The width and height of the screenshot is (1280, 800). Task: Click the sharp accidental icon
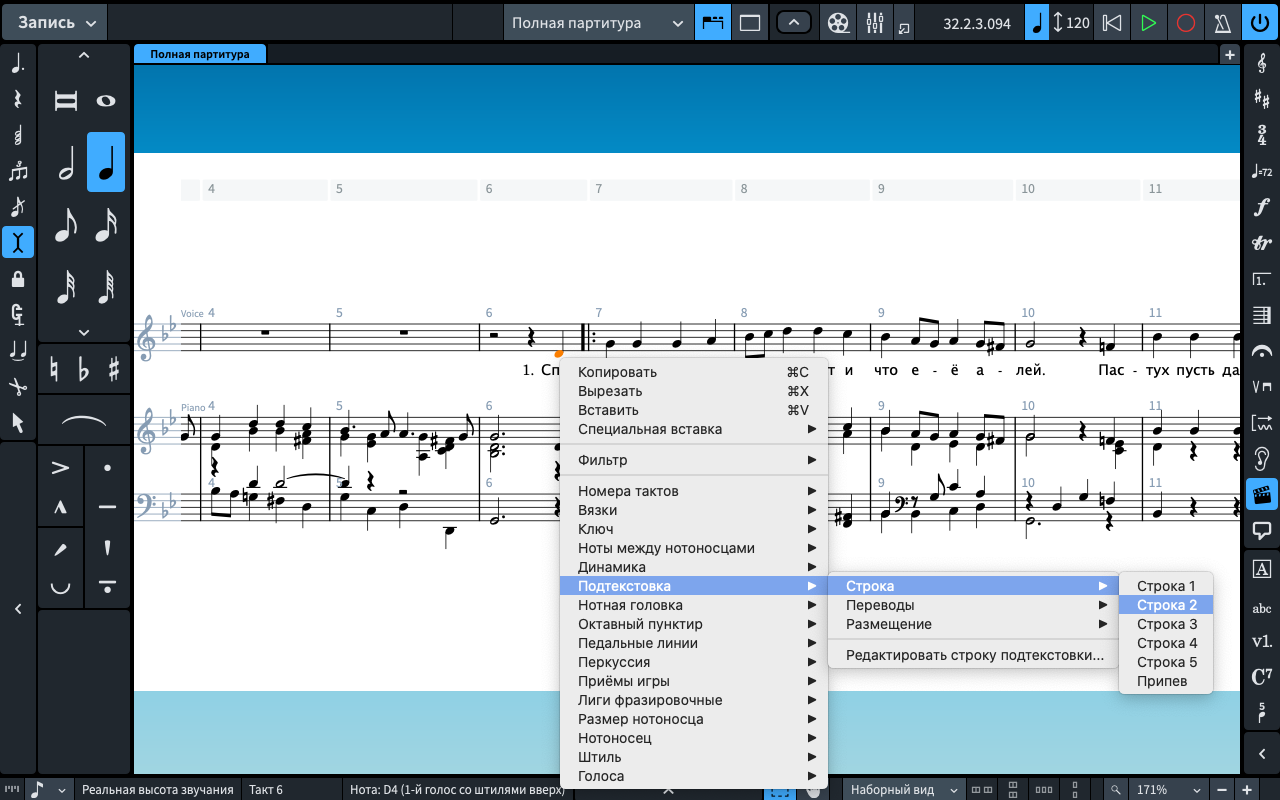[x=114, y=369]
